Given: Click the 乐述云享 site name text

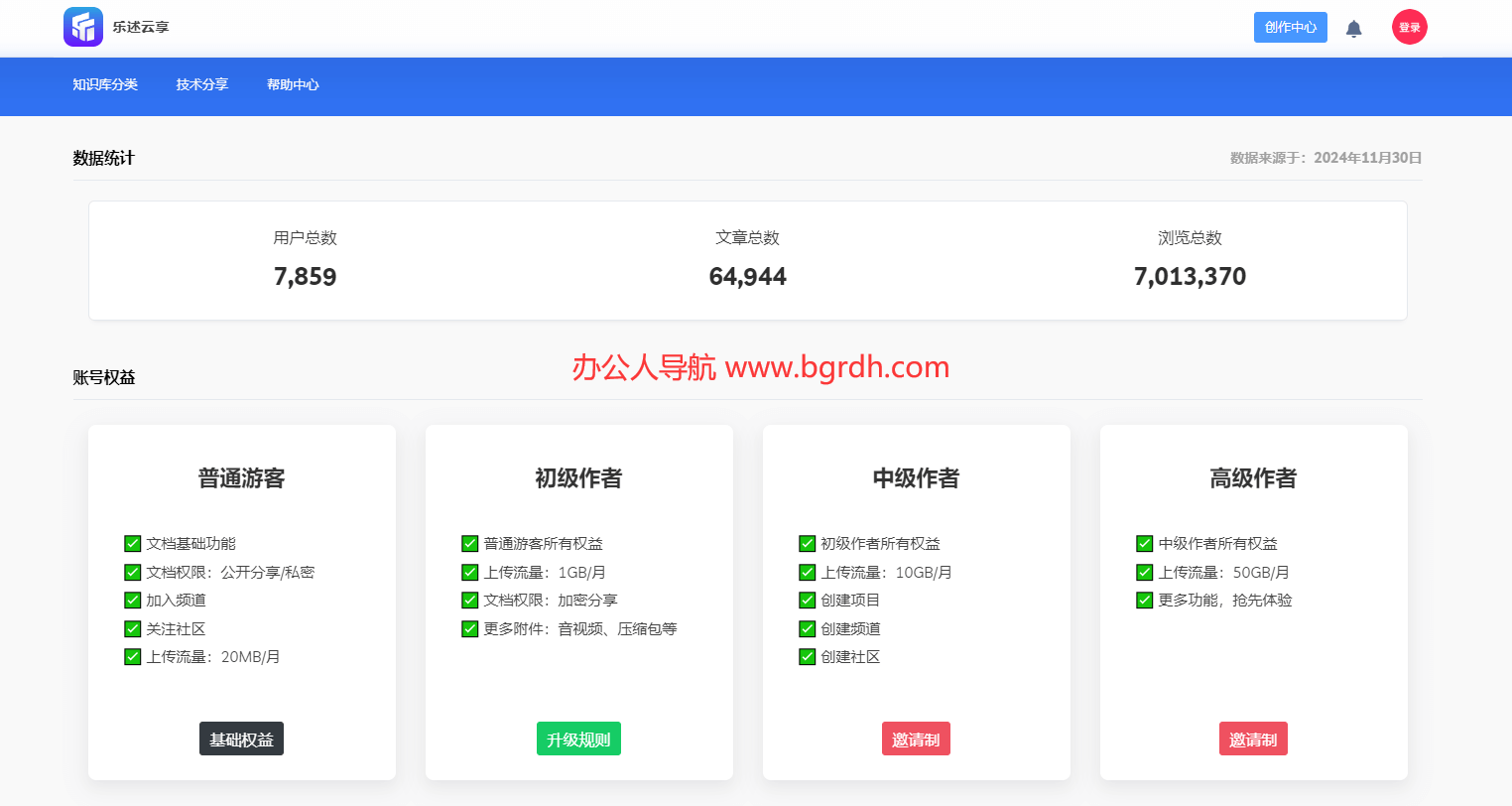Looking at the screenshot, I should coord(141,28).
